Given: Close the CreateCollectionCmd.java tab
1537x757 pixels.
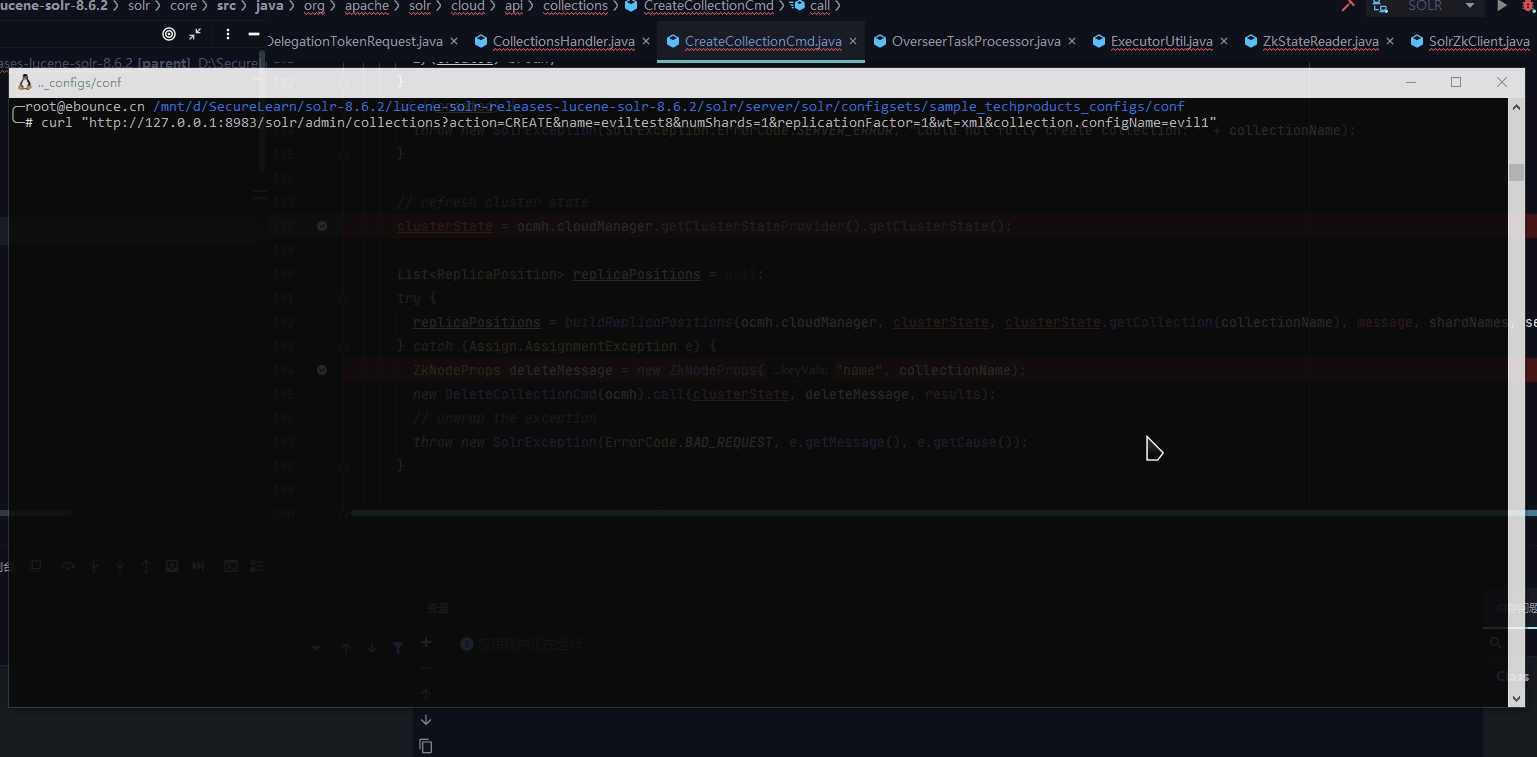Looking at the screenshot, I should click(x=852, y=42).
